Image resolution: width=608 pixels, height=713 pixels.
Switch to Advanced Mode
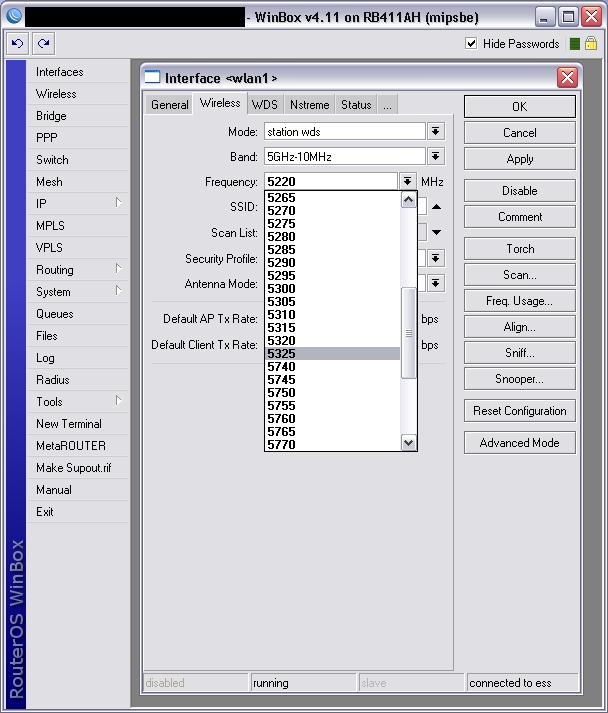[x=520, y=442]
